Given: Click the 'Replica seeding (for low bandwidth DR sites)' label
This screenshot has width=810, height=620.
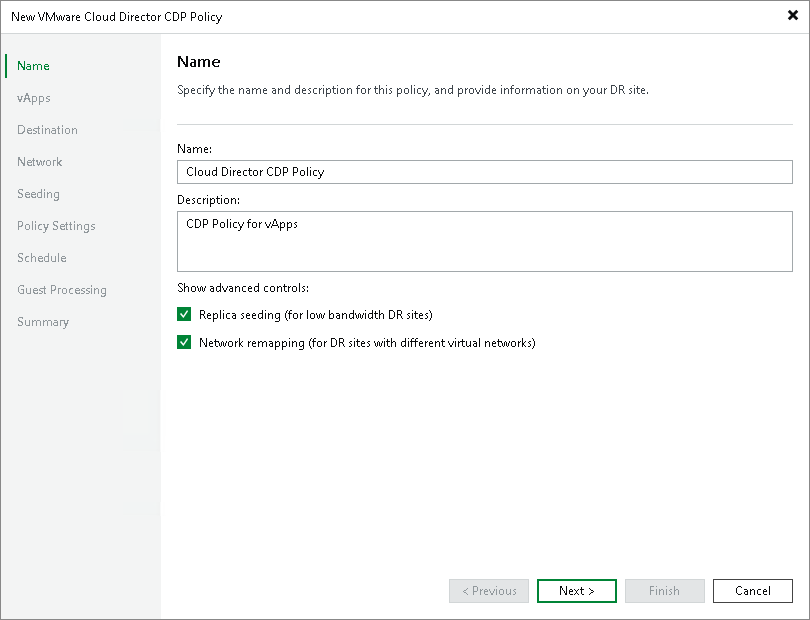Looking at the screenshot, I should (316, 315).
